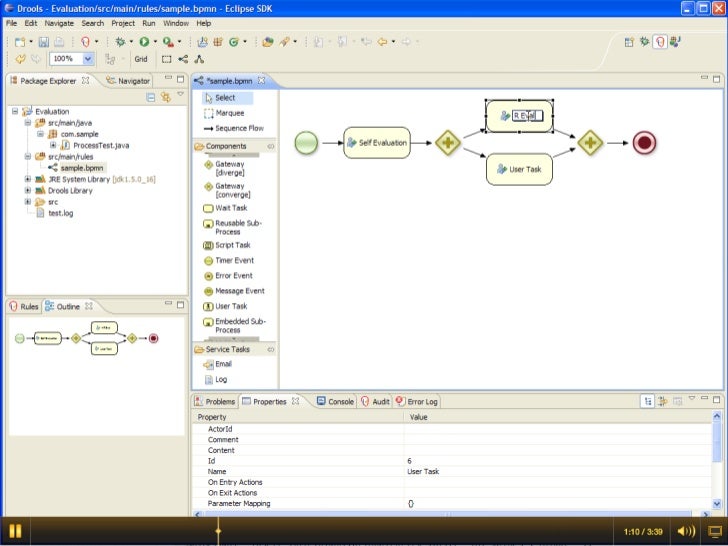Click the New wizard icon
This screenshot has width=728, height=546.
(20, 42)
